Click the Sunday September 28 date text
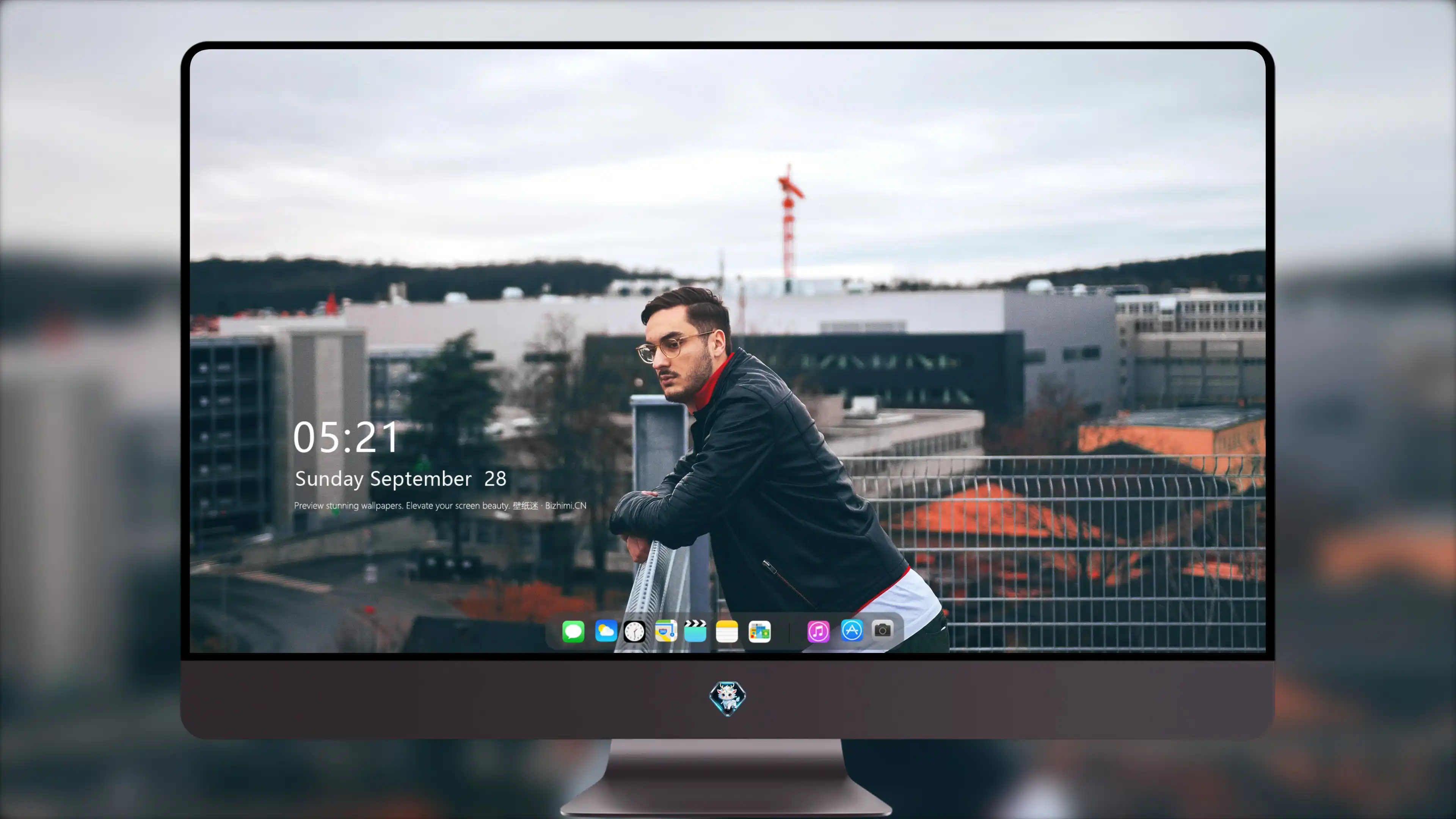The image size is (1456, 819). coord(401,479)
